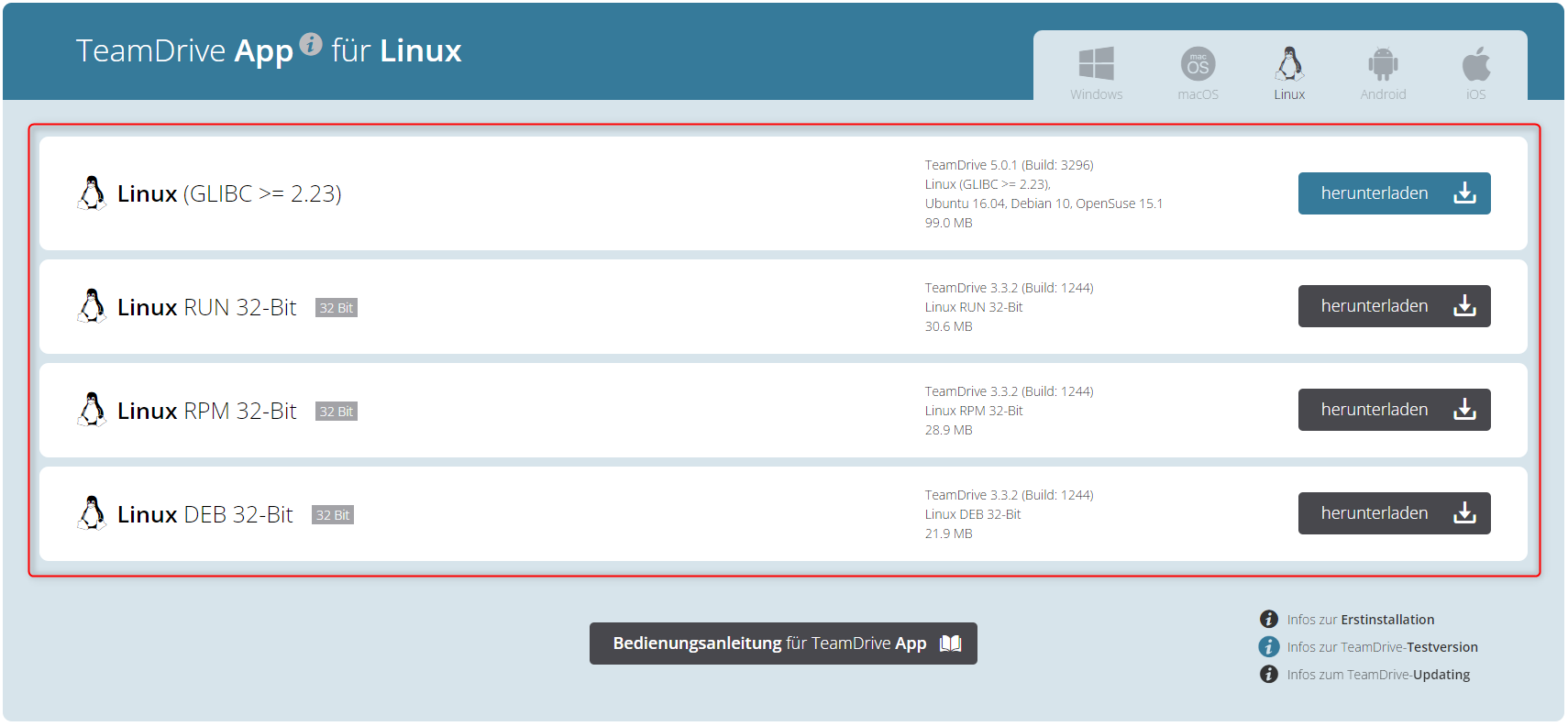This screenshot has height=726, width=1568.
Task: Click the penguin icon beside Linux DEB 32-Bit
Action: (91, 513)
